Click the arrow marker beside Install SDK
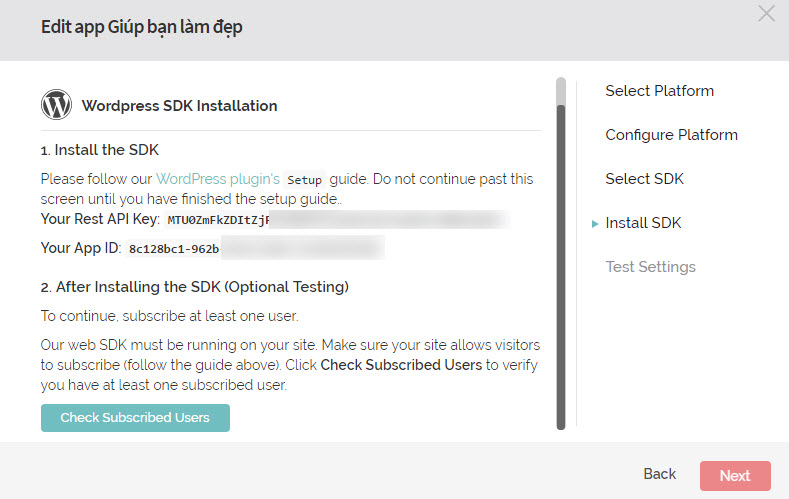This screenshot has width=789, height=499. coord(595,224)
